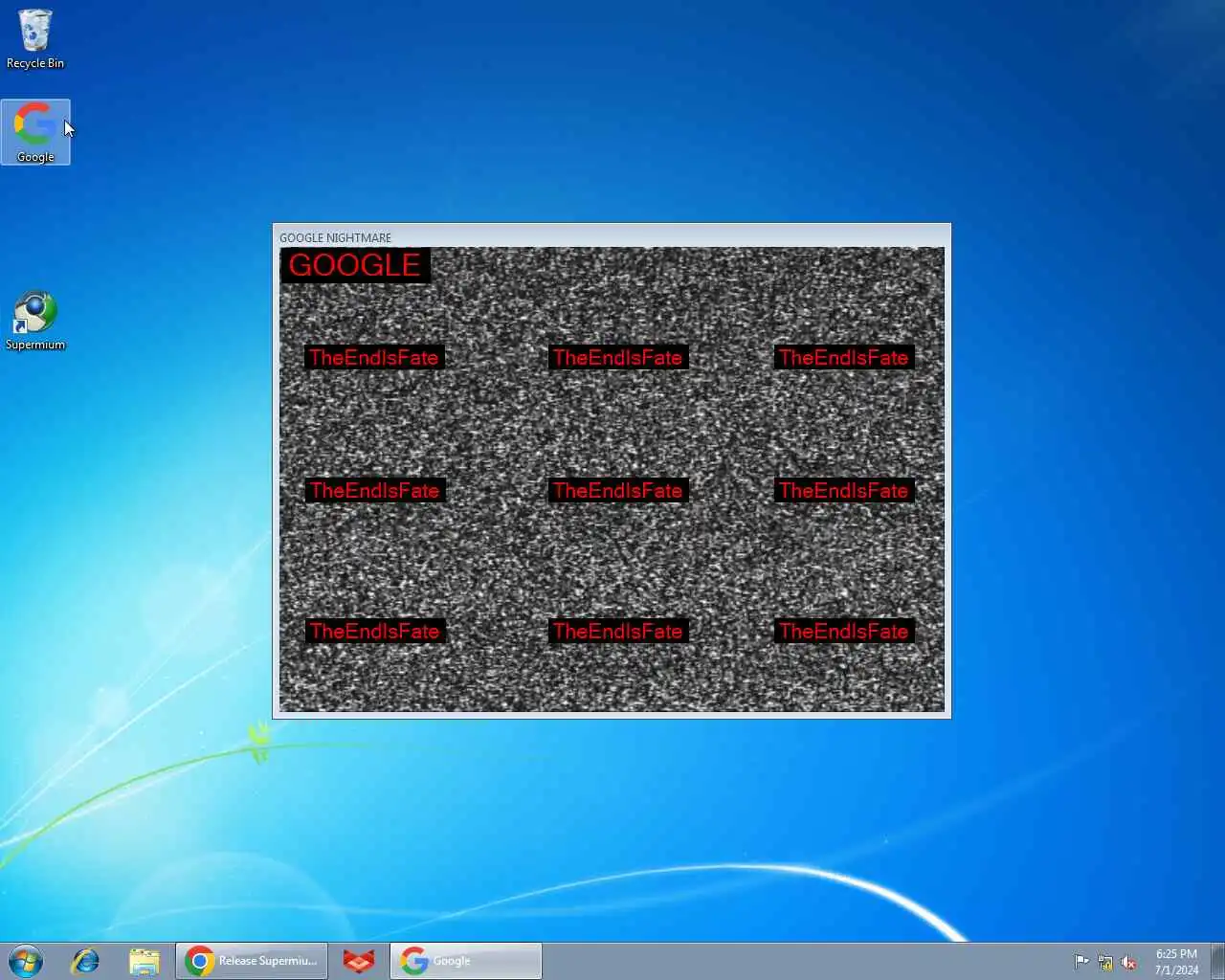The width and height of the screenshot is (1225, 980).
Task: Open Action Center flag in system tray
Action: click(x=1081, y=962)
